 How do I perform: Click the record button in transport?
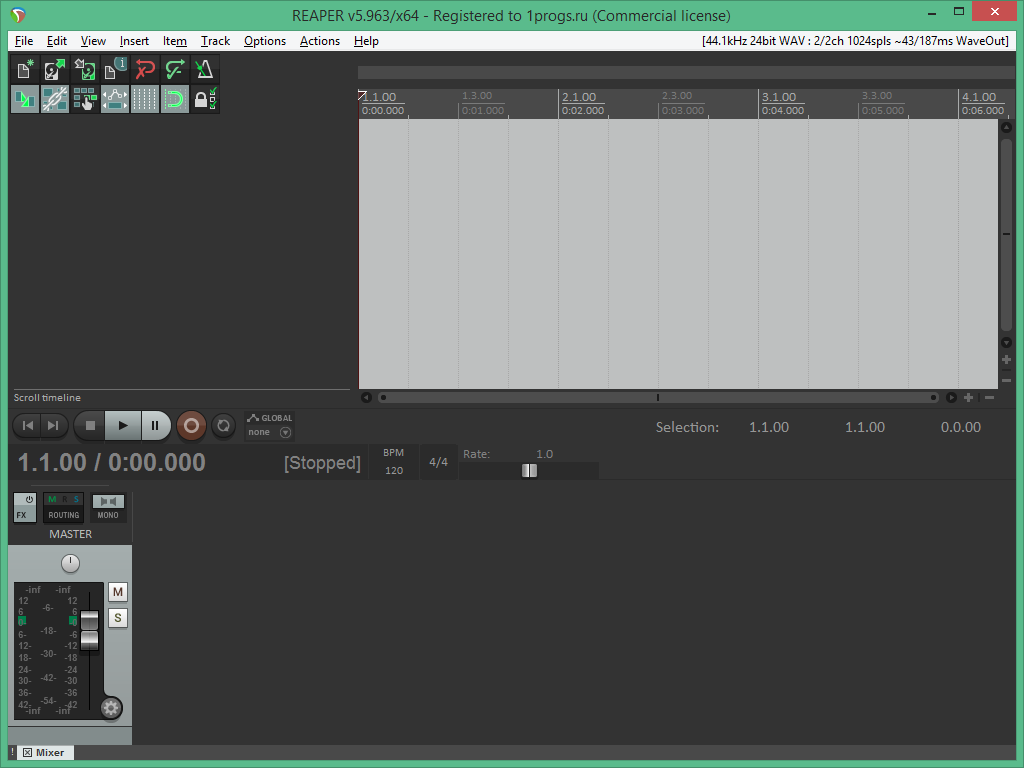click(x=191, y=426)
